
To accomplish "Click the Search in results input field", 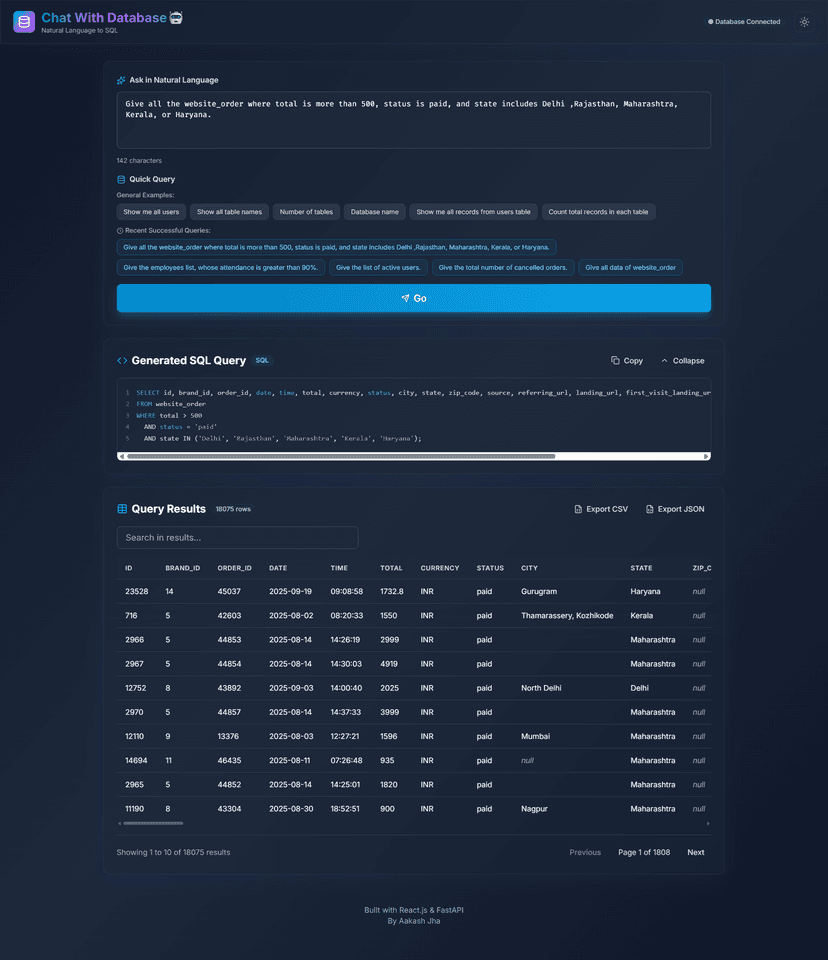I will 237,537.
